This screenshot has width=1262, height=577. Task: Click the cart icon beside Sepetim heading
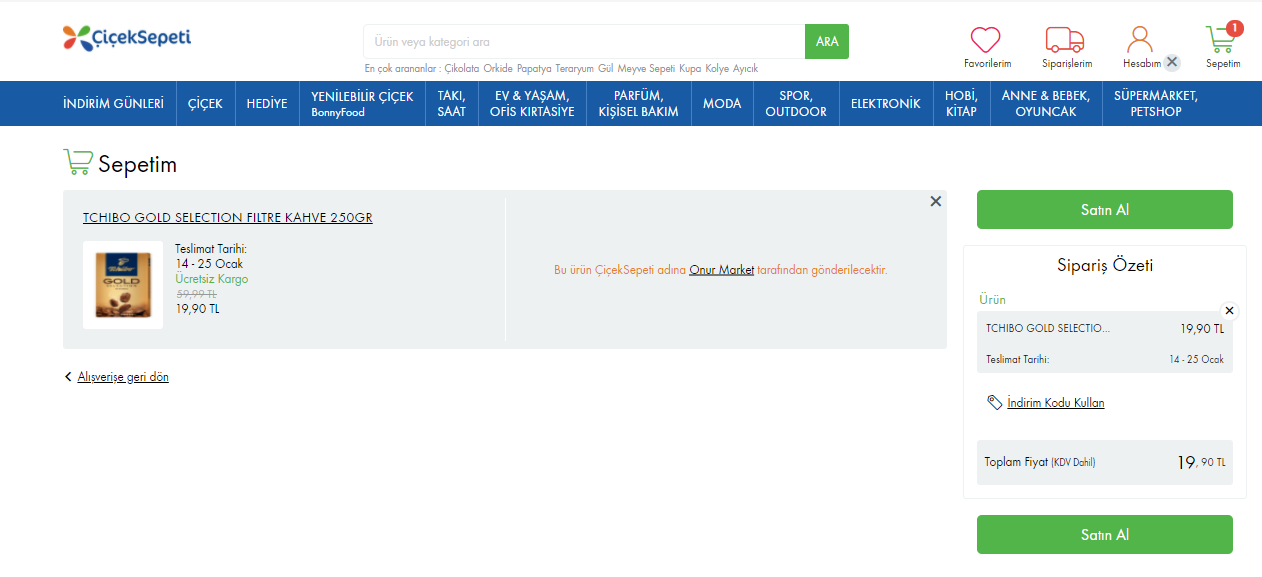tap(77, 163)
